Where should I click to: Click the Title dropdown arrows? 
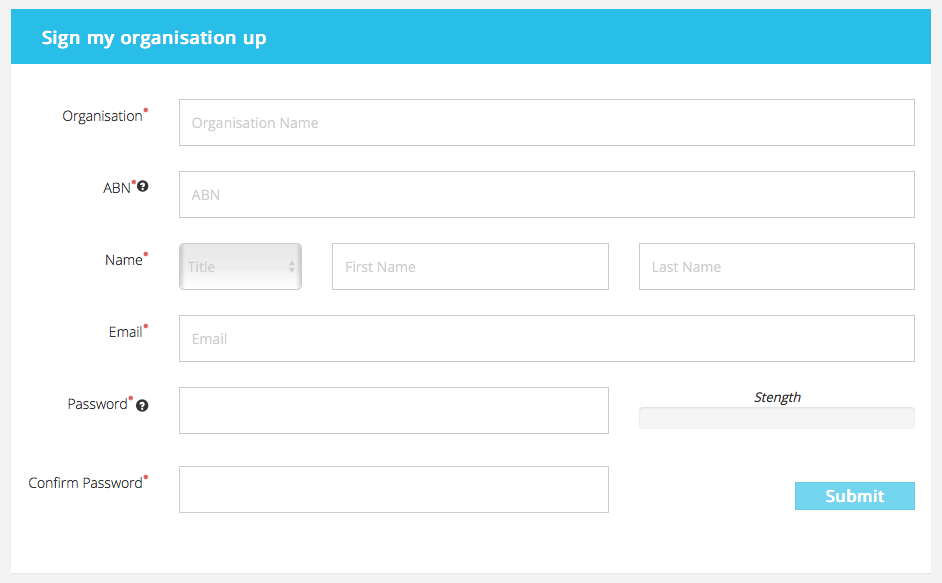tap(291, 266)
